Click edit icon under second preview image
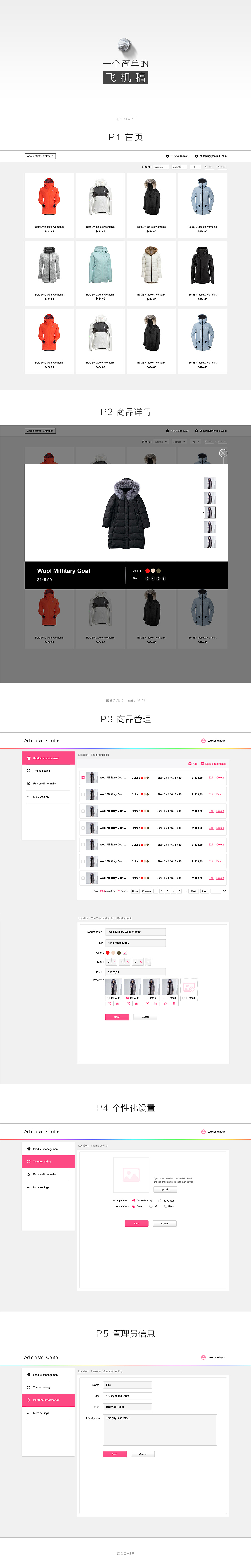 click(129, 1004)
